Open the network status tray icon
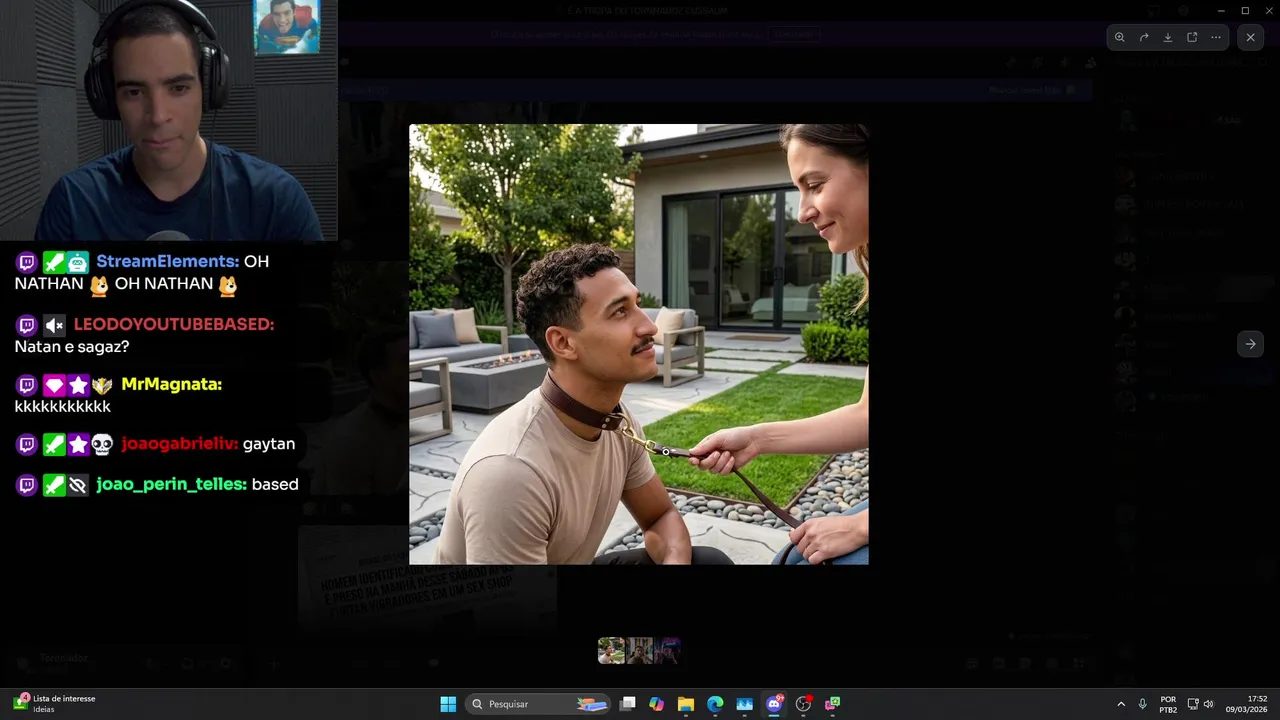 1193,704
